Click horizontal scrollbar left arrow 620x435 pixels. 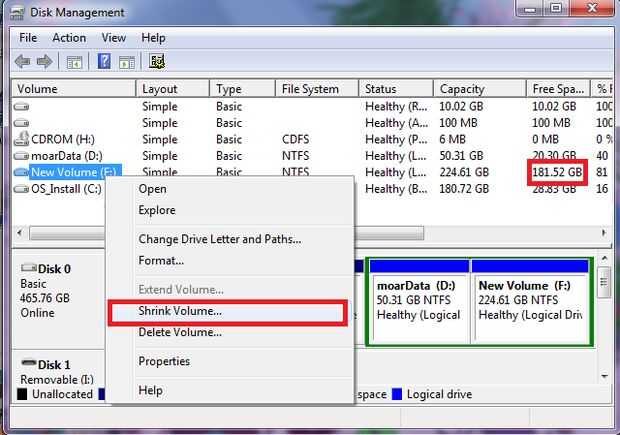20,233
